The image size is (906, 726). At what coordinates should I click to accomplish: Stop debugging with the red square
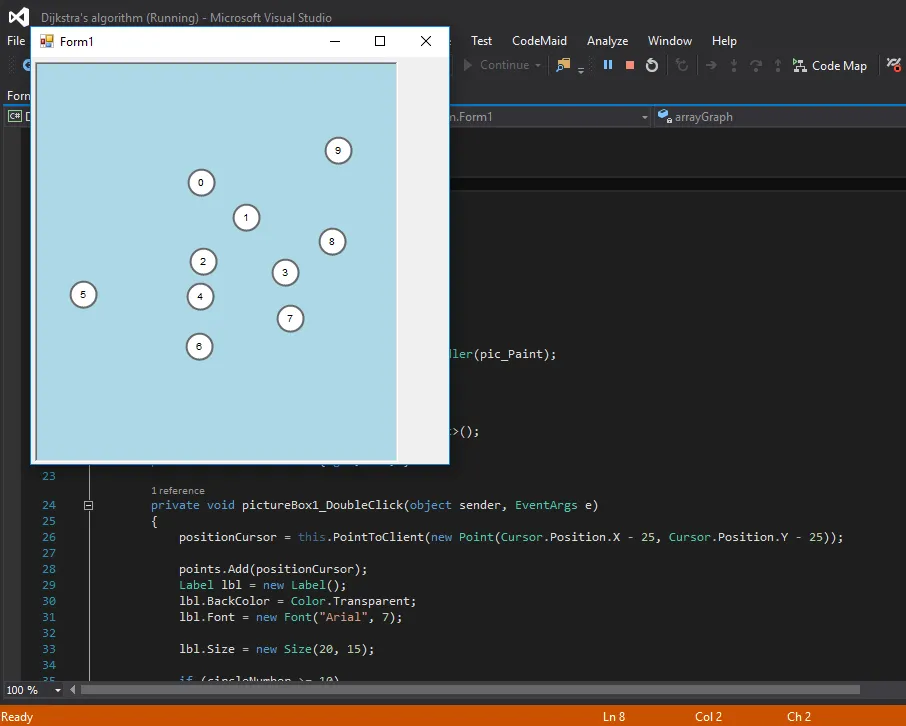[630, 65]
